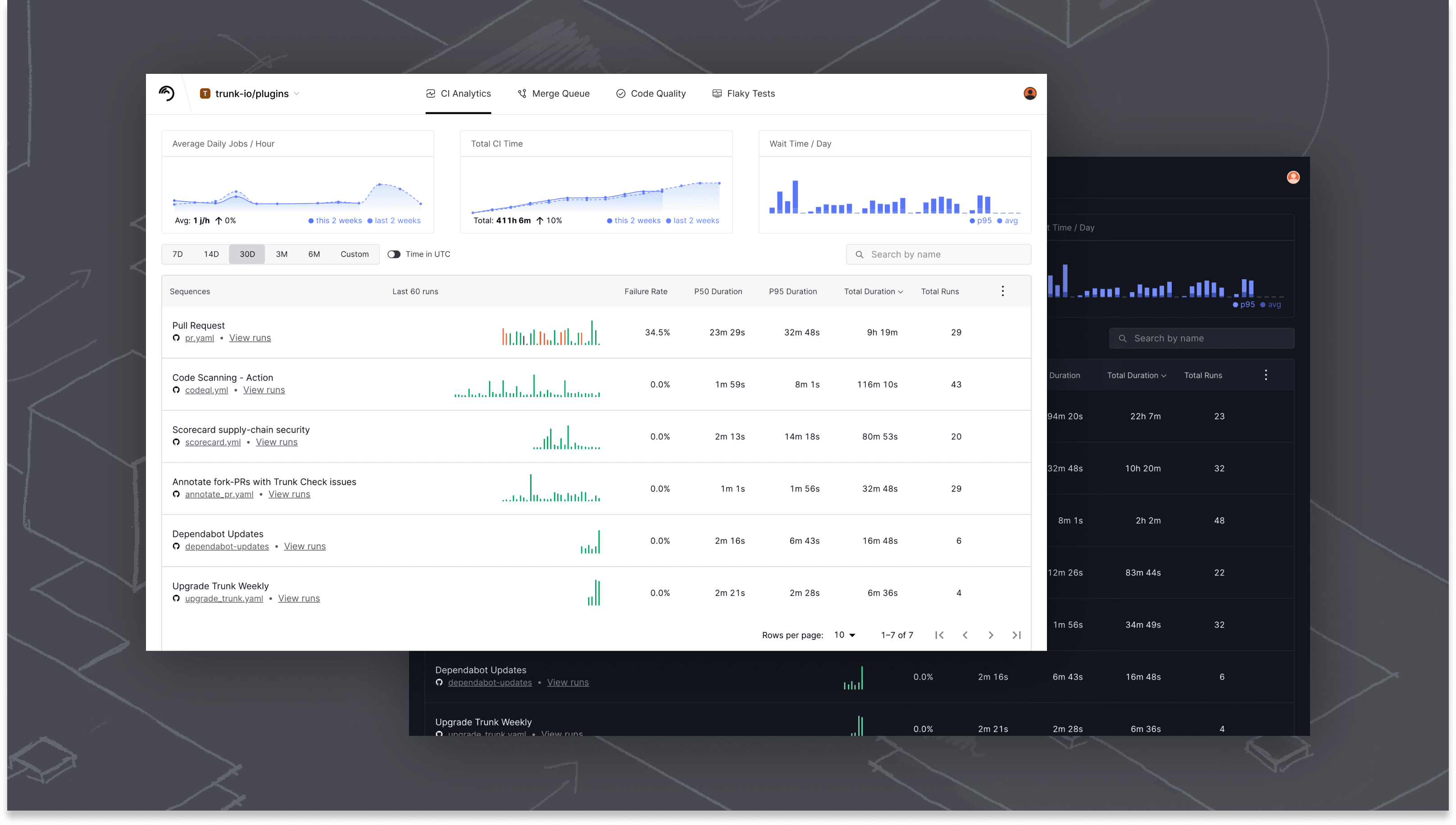Viewport: 1456px width, 825px height.
Task: Click the GitHub icon beside annotate_pr.yaml
Action: pyautogui.click(x=176, y=494)
